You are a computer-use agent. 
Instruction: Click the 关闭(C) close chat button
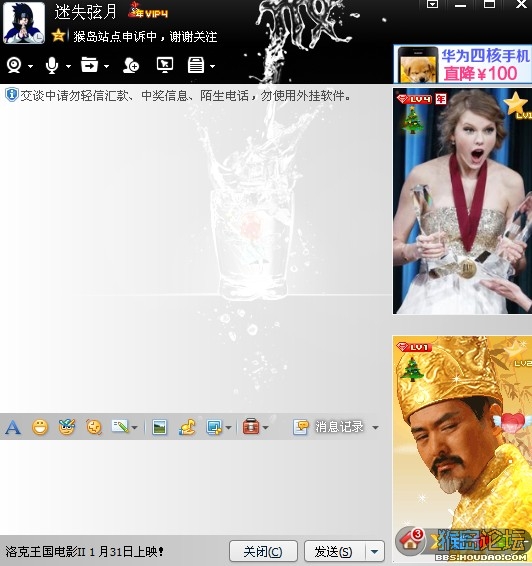click(x=263, y=552)
